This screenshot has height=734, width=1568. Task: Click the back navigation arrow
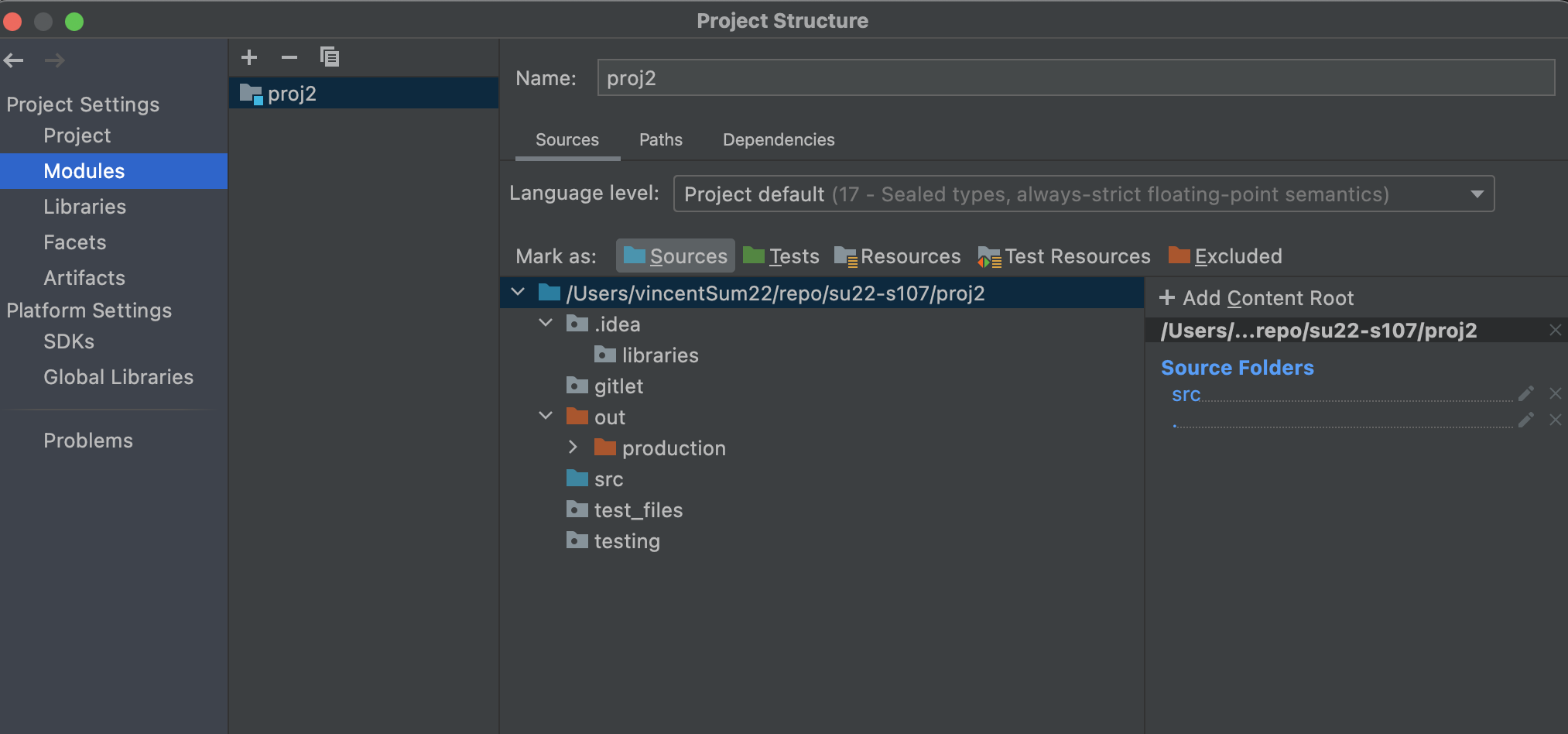[14, 60]
